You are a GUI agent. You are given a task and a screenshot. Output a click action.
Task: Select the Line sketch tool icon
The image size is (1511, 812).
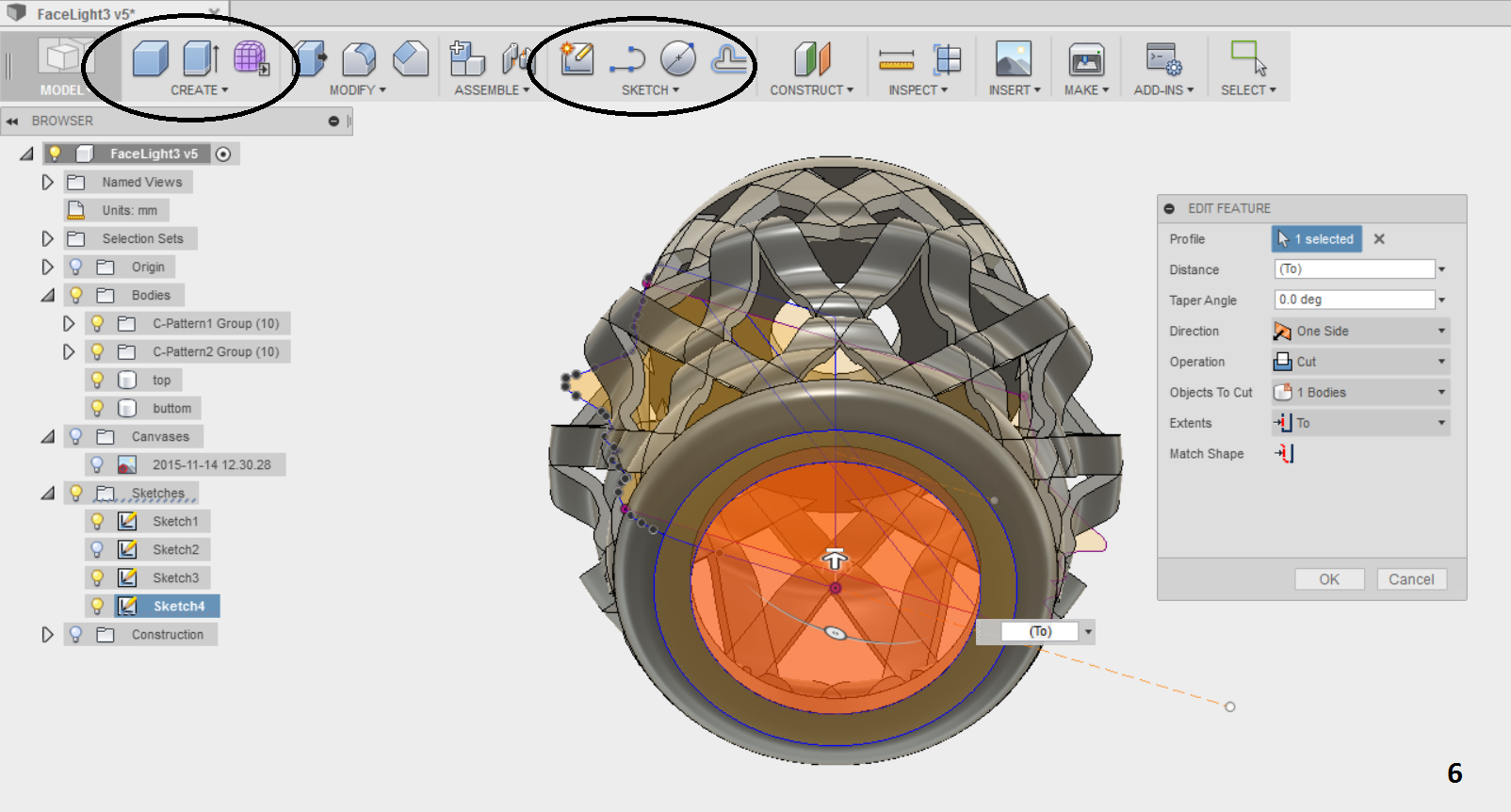pyautogui.click(x=627, y=60)
